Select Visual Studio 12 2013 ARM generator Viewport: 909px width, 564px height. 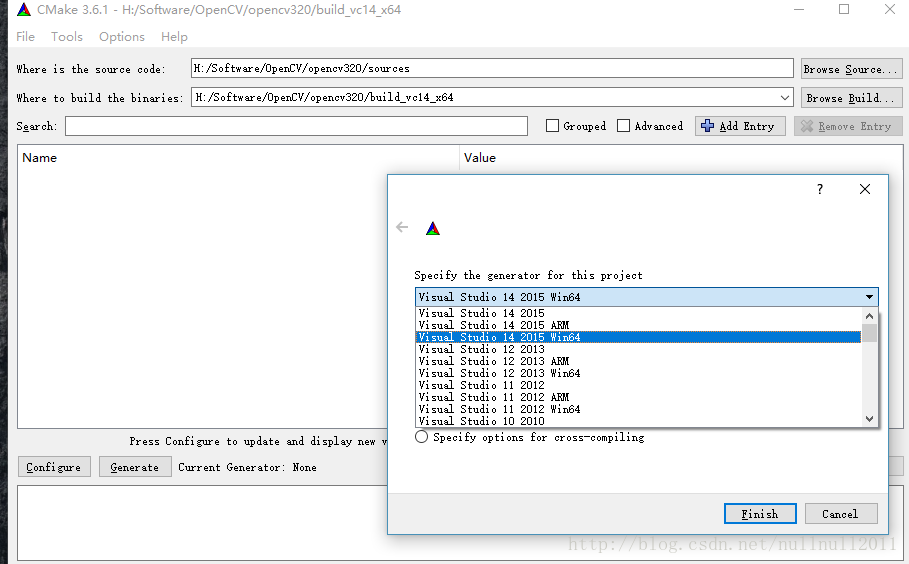point(638,361)
